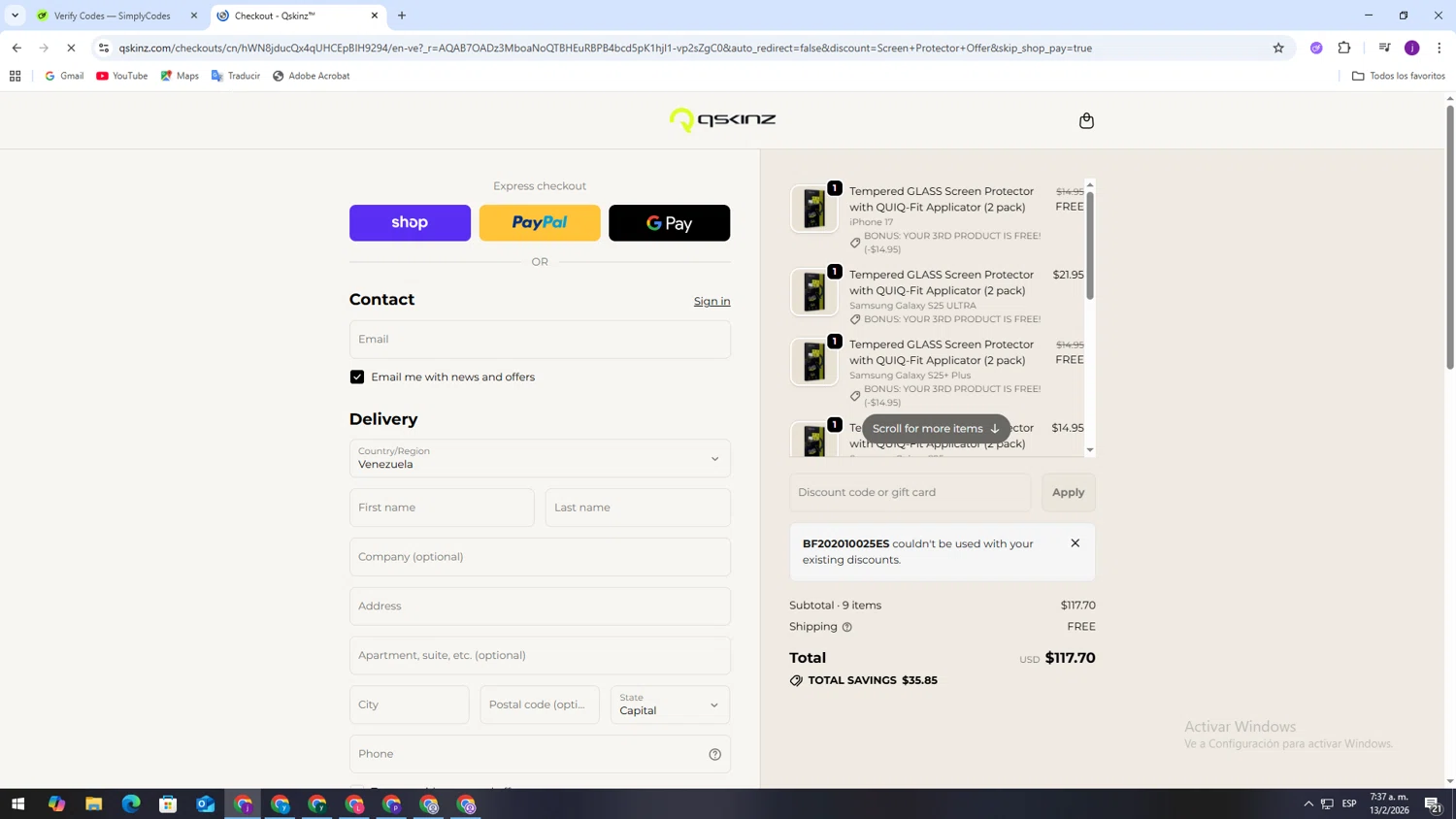Open YouTube bookmark
Viewport: 1456px width, 819px height.
tap(121, 76)
